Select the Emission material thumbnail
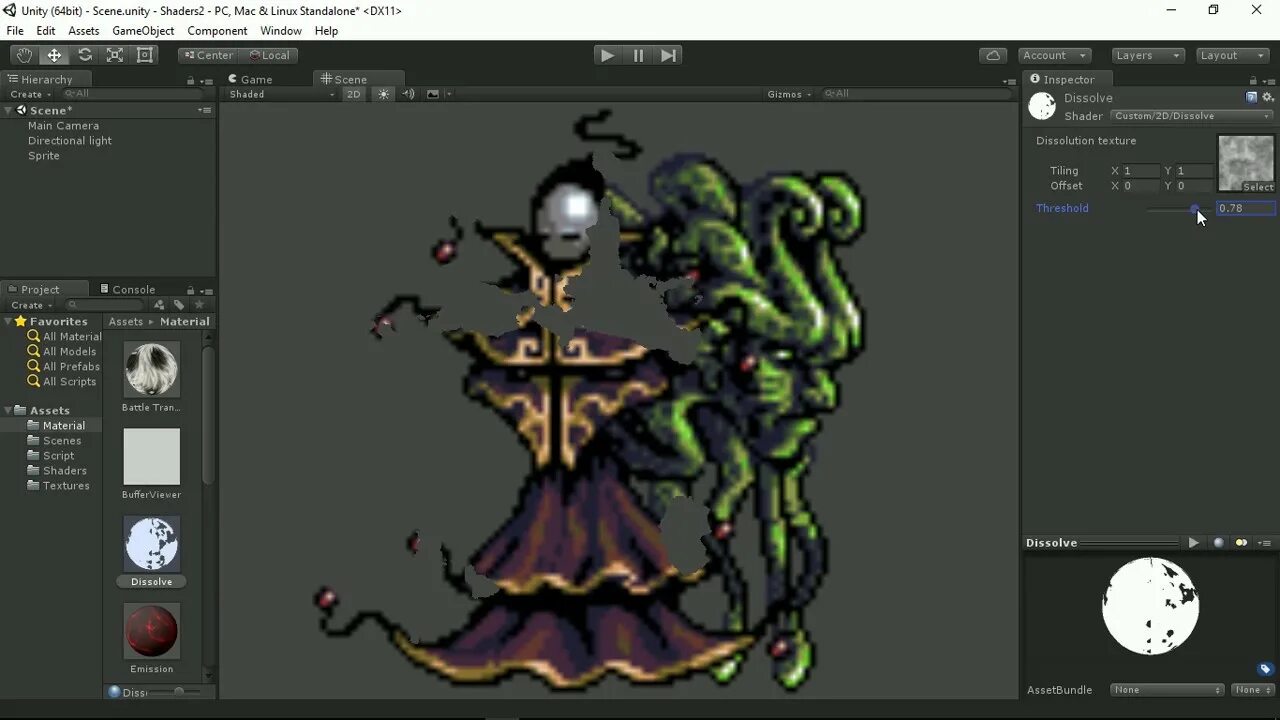Screen dimensions: 1280x720 point(152,630)
